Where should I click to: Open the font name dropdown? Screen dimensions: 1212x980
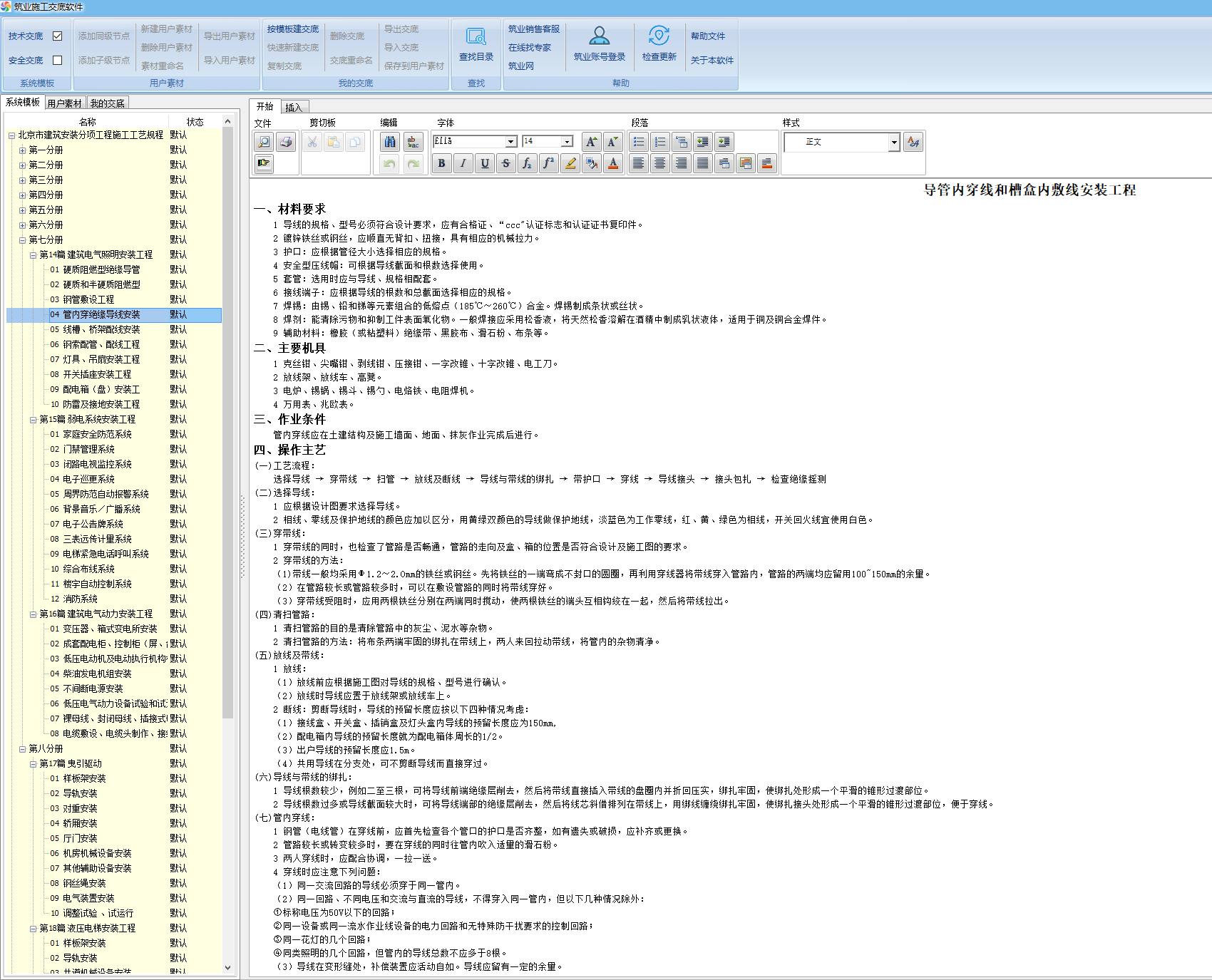pyautogui.click(x=510, y=142)
